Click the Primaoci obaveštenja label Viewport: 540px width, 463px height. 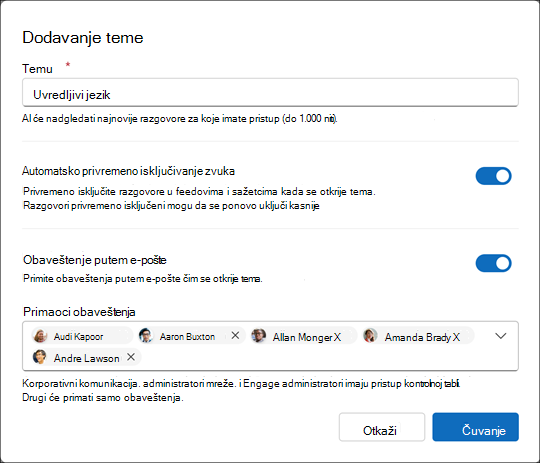pyautogui.click(x=79, y=312)
